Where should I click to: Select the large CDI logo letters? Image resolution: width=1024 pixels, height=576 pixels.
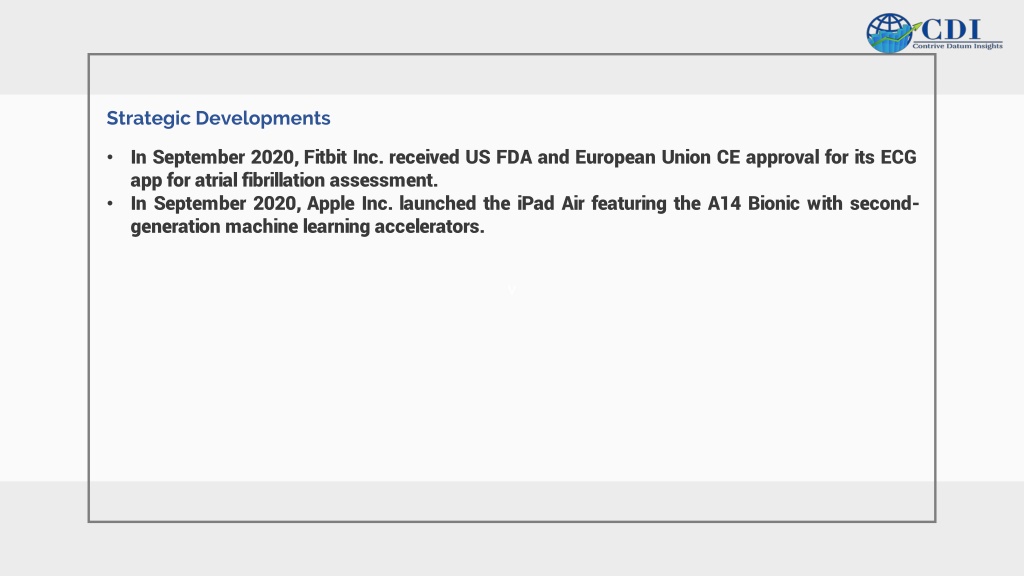(x=951, y=29)
